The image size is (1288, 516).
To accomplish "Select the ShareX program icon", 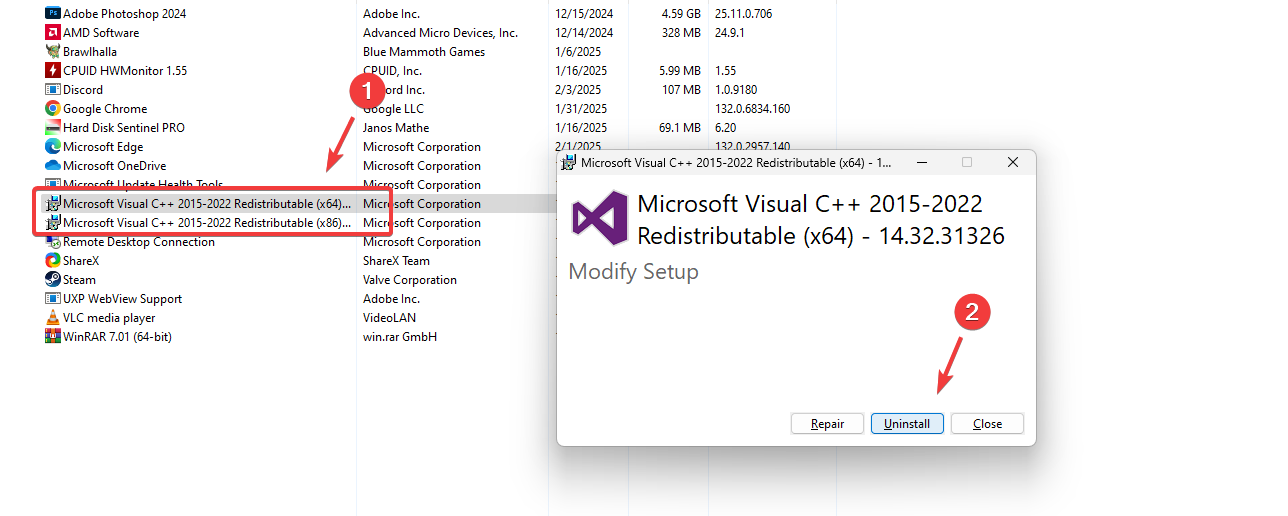I will (53, 261).
